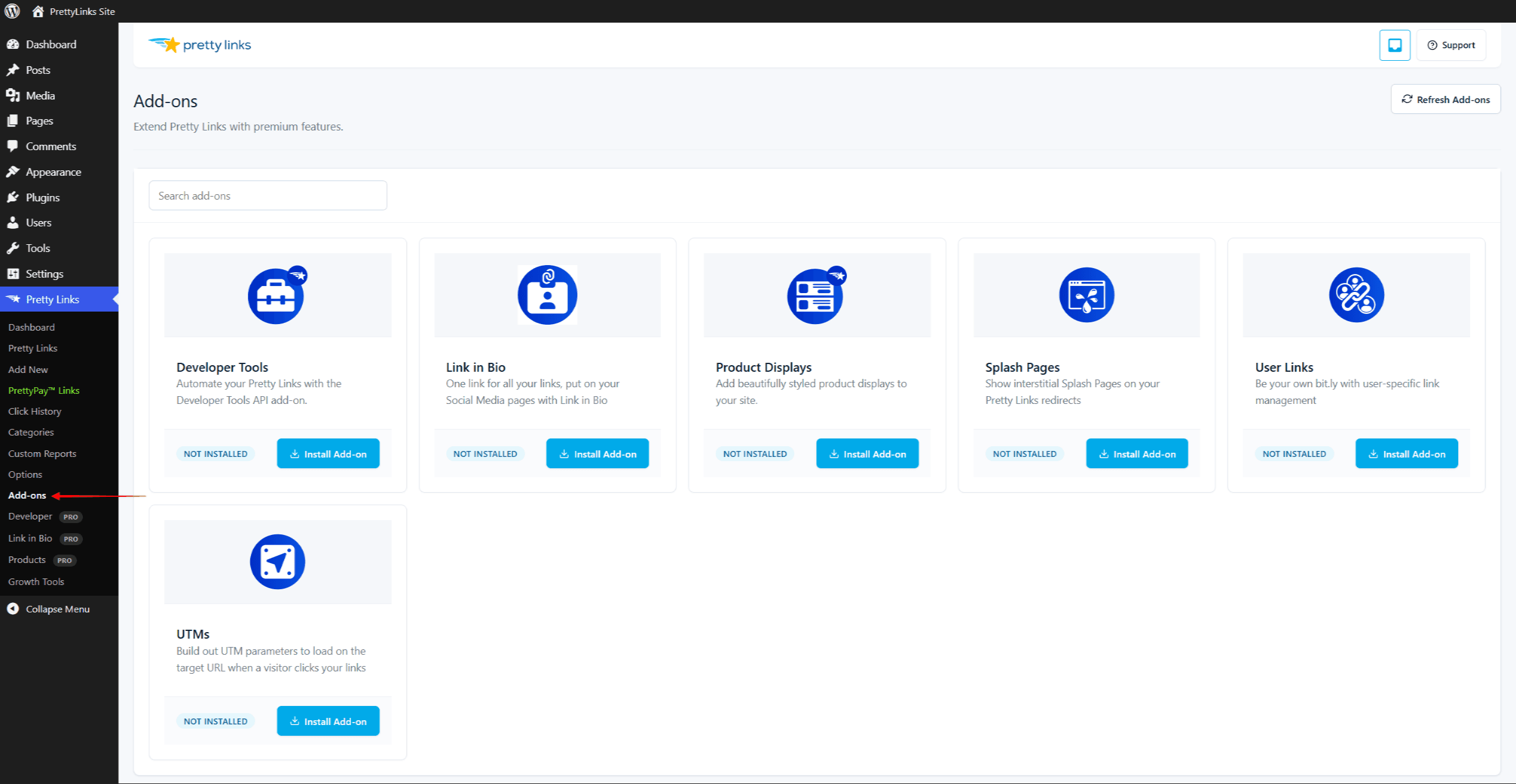Screen dimensions: 1516x784
Task: Click the User Links card title
Action: (1284, 367)
